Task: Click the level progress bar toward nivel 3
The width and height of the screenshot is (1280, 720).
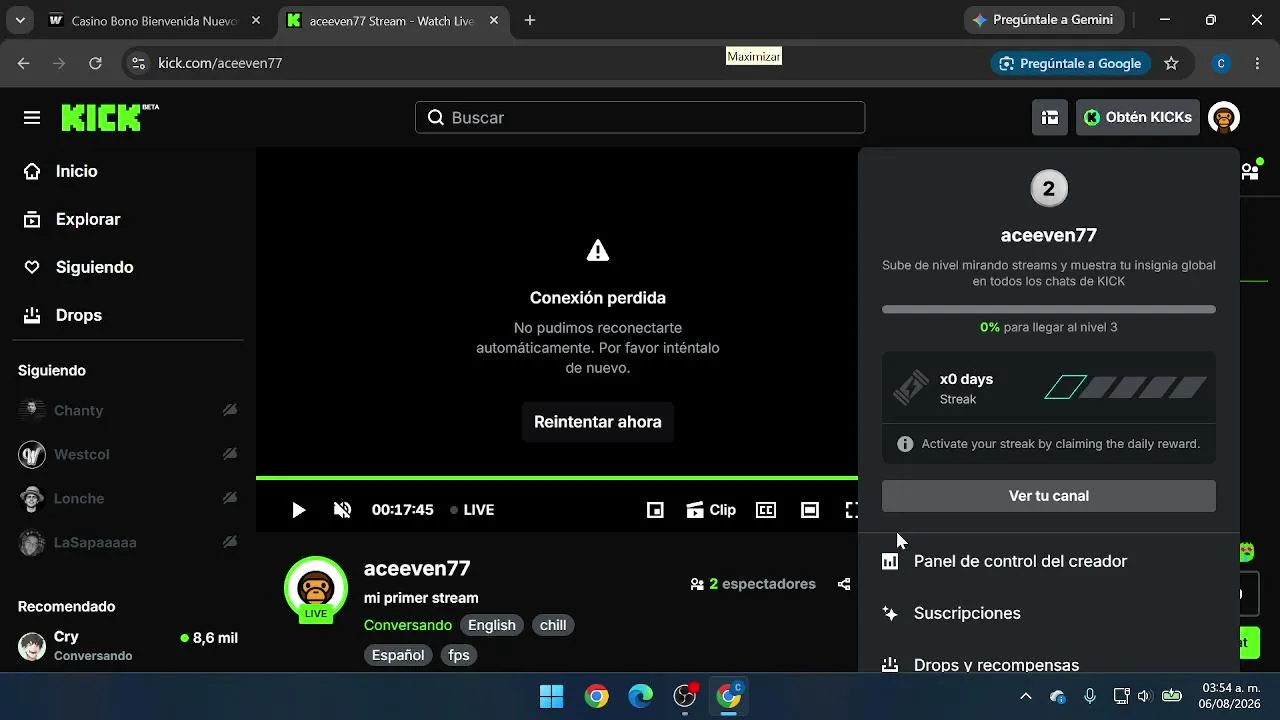Action: [x=1049, y=310]
